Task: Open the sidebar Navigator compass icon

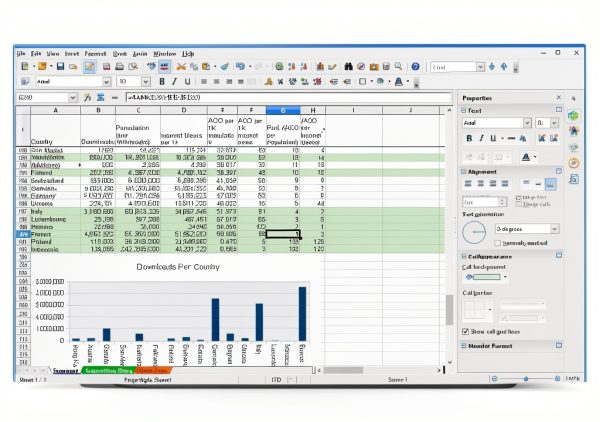Action: pos(573,163)
